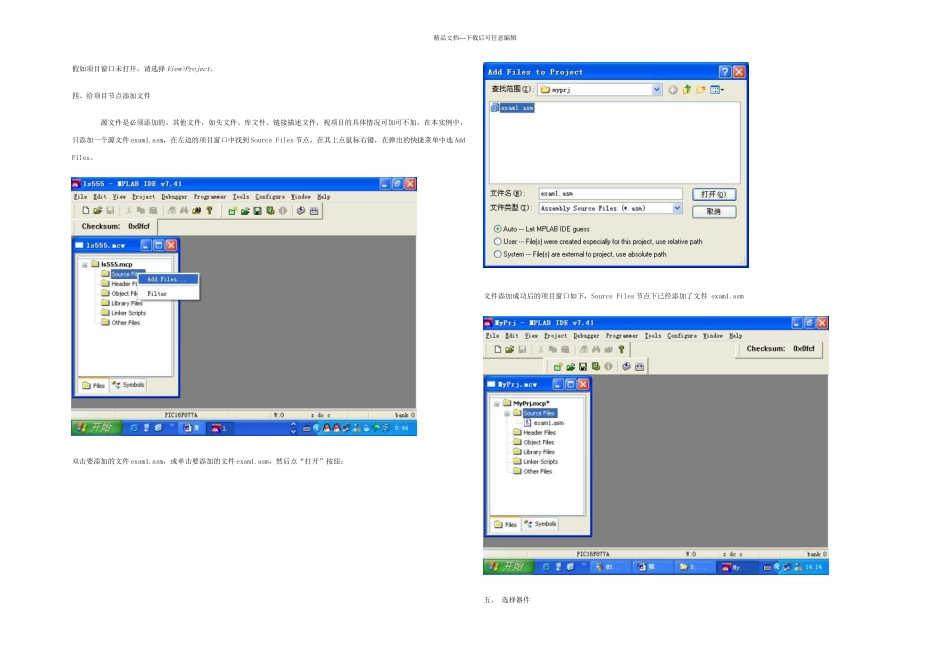This screenshot has height=672, width=950.
Task: Select 'Source Files' node in MyPrj tree
Action: (x=535, y=413)
